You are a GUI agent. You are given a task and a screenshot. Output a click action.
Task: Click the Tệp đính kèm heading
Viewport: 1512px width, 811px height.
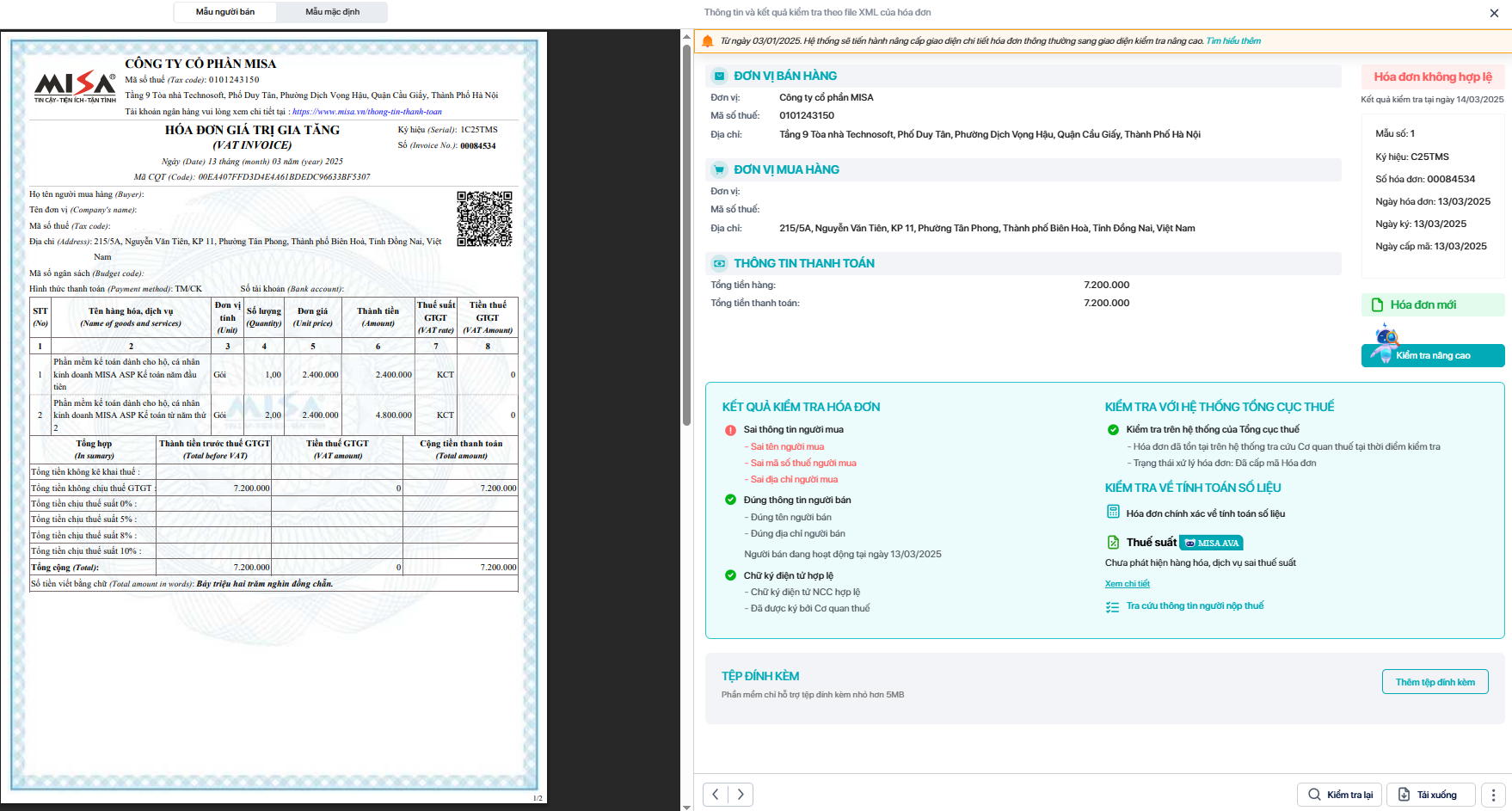[760, 677]
